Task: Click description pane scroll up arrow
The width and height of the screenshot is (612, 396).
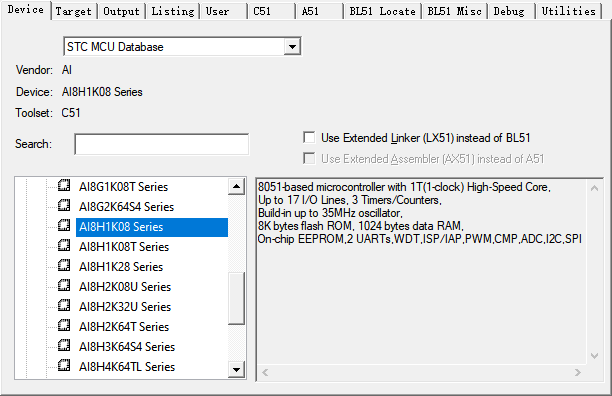Action: click(x=594, y=188)
